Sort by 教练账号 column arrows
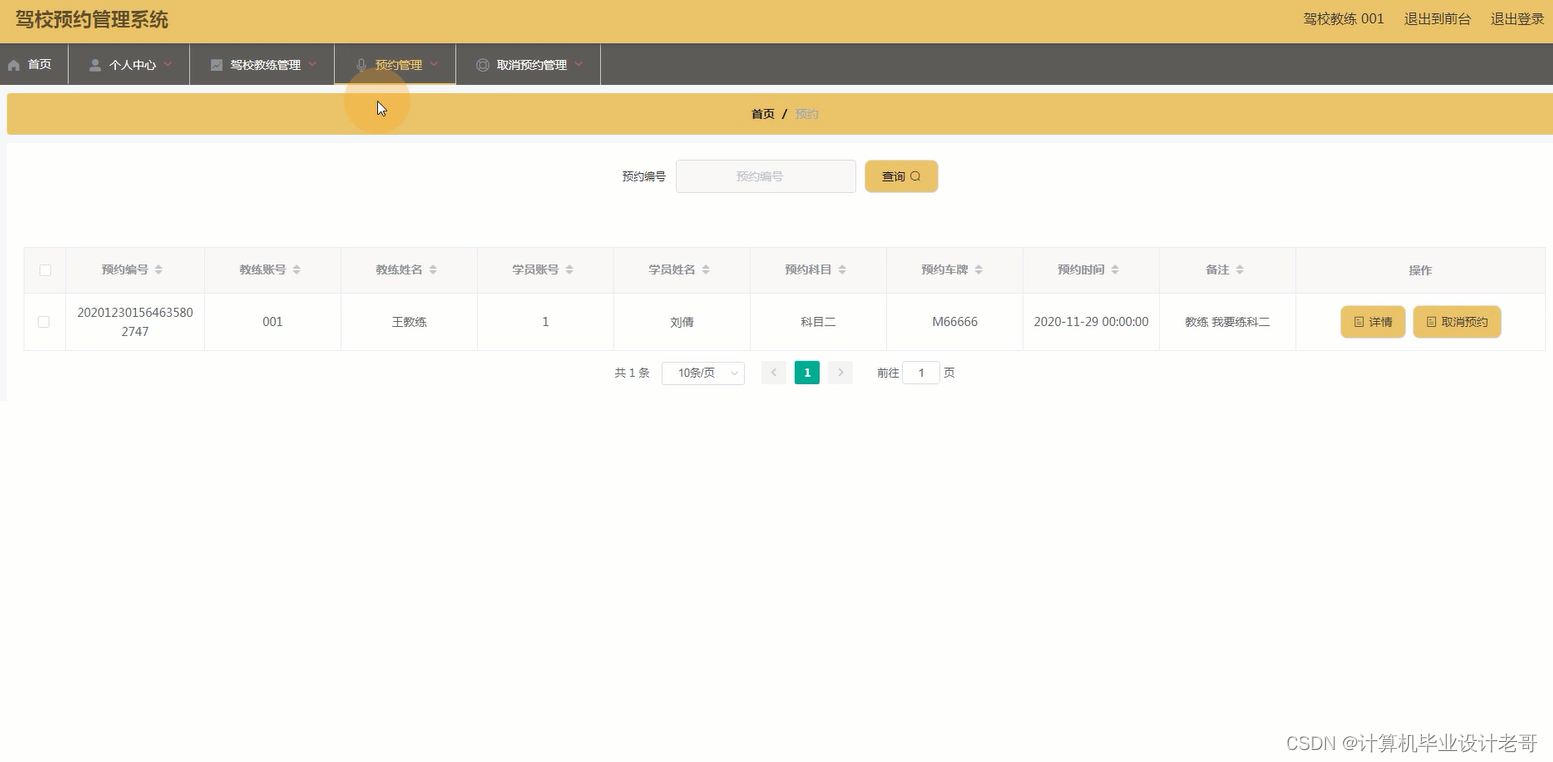 pyautogui.click(x=297, y=270)
